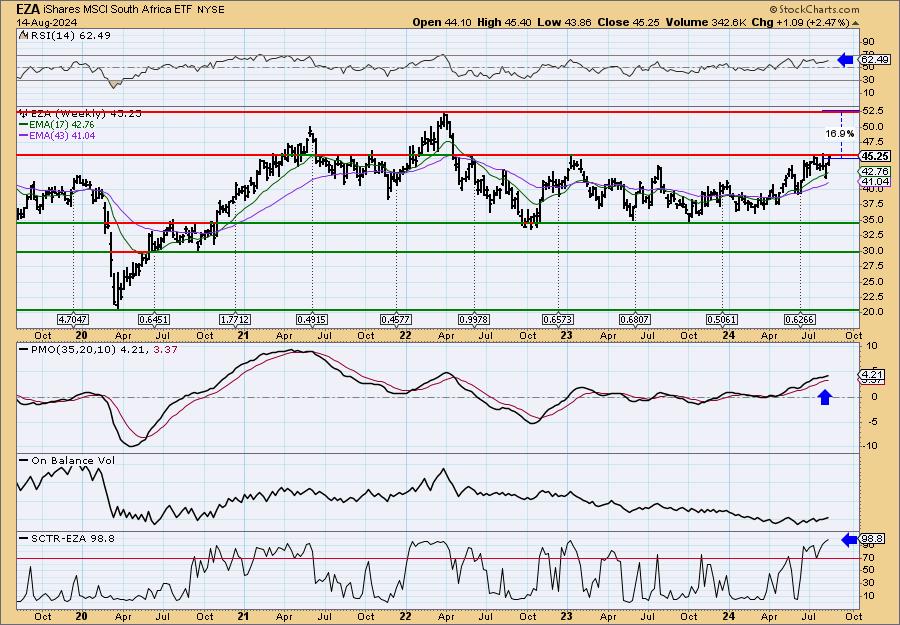Click the 16.9% upside target label
The image size is (900, 625).
point(839,134)
